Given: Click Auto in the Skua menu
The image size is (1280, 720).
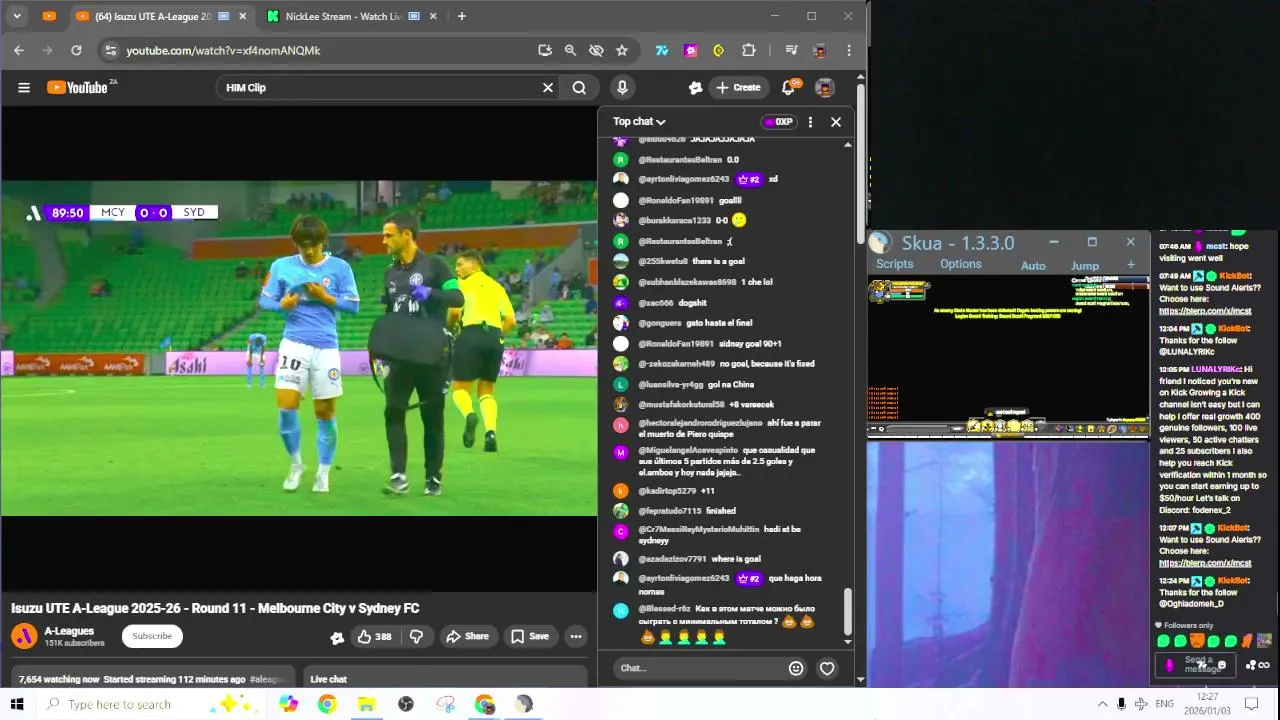Looking at the screenshot, I should click(x=1033, y=266).
